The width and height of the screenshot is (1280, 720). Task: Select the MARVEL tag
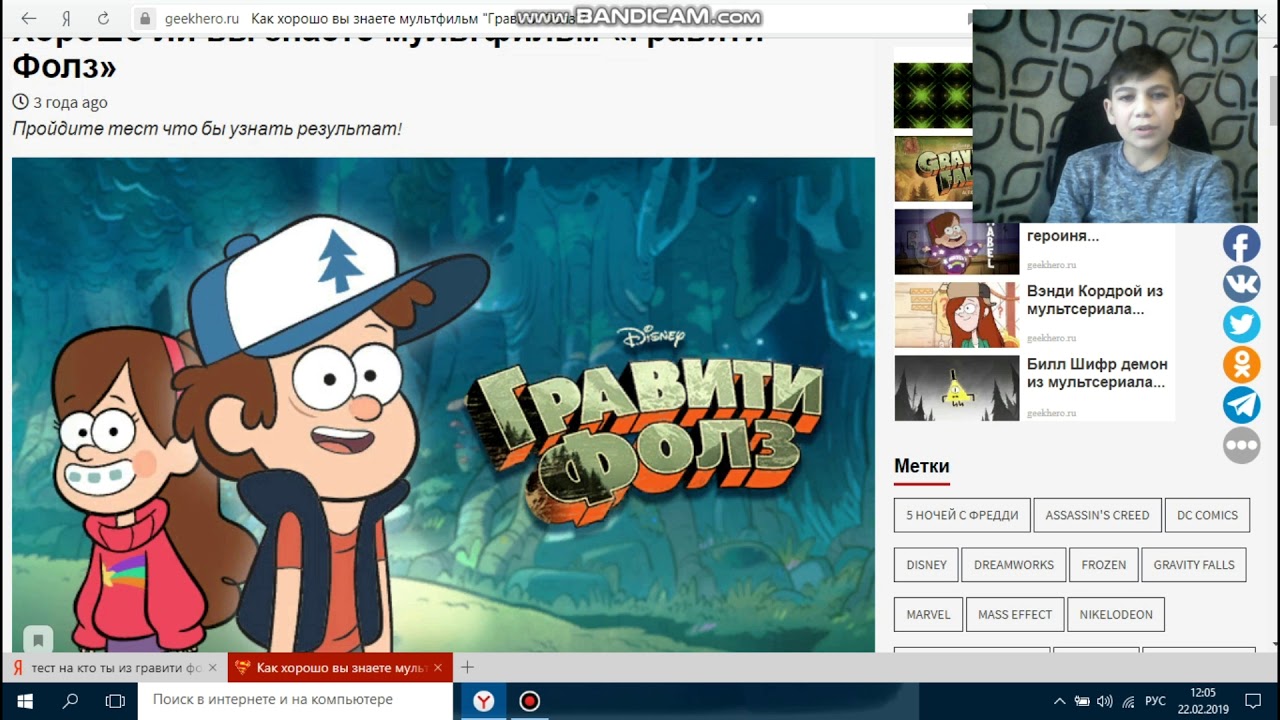[x=928, y=615]
